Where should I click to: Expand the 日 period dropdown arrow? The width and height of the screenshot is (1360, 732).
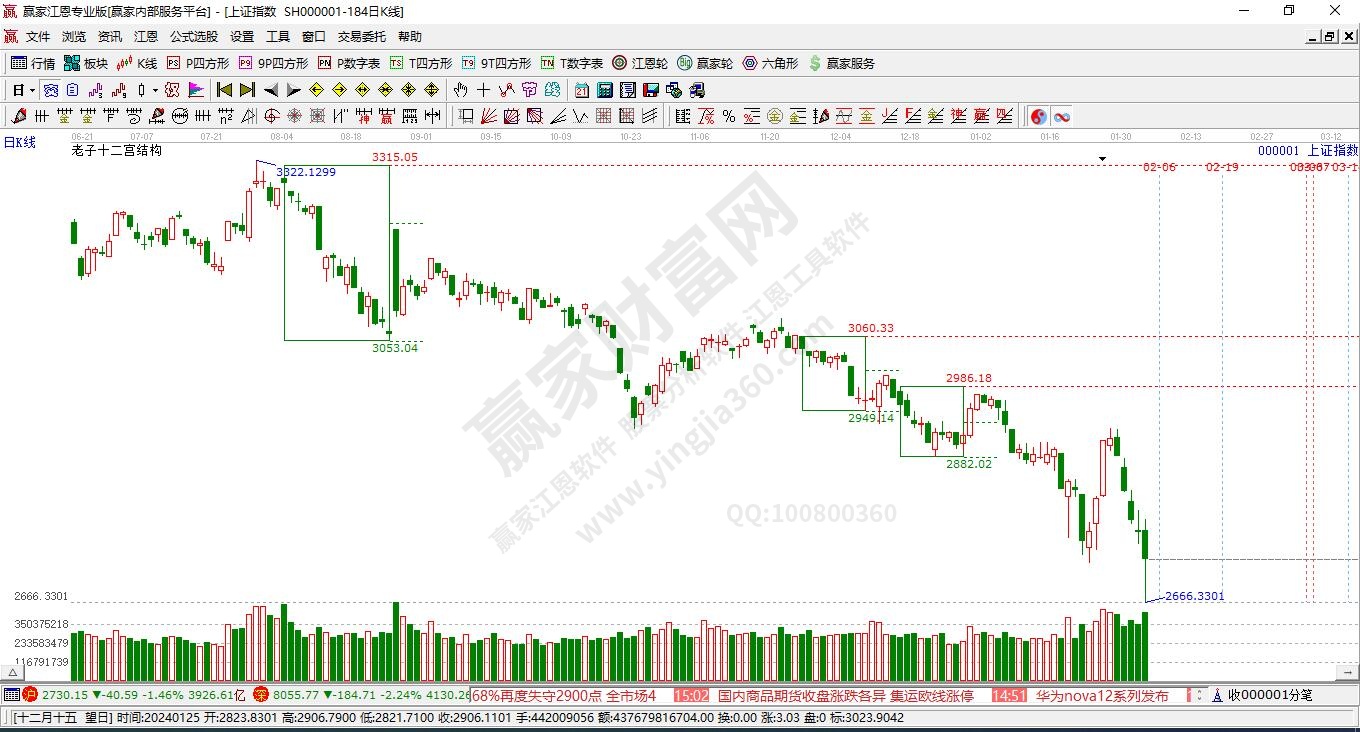point(32,90)
